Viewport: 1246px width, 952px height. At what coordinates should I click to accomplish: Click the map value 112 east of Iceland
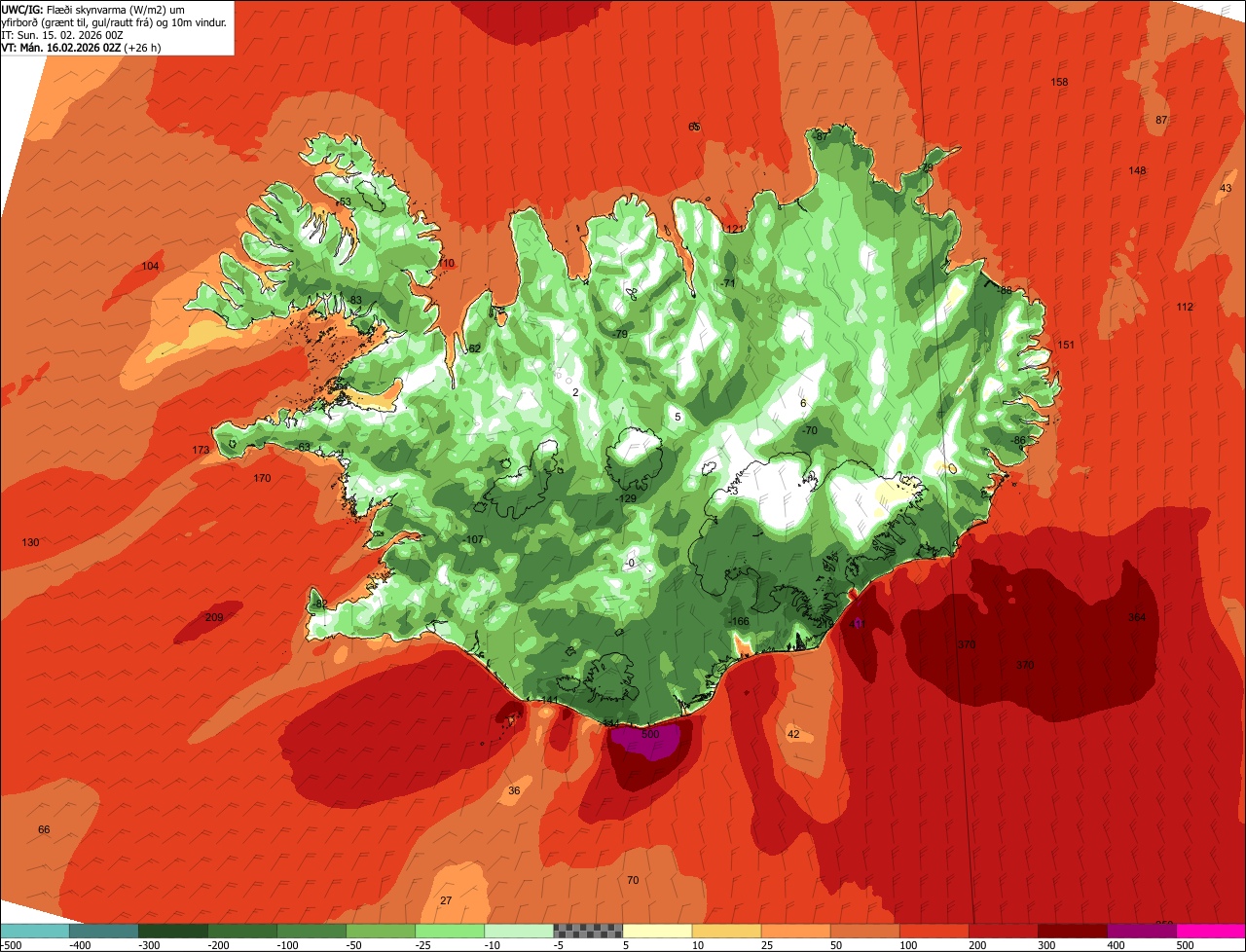1185,307
